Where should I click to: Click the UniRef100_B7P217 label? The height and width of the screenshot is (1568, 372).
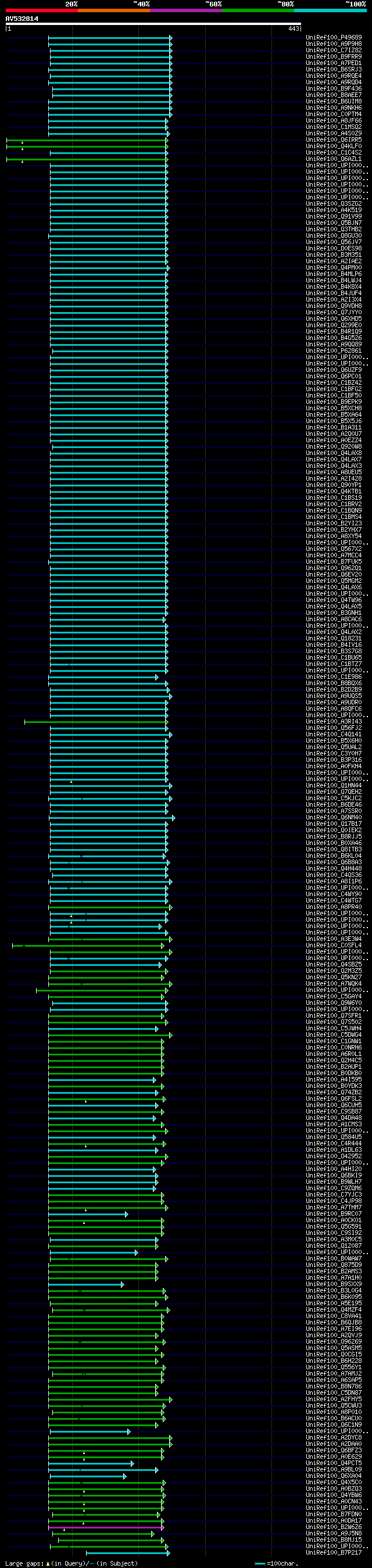click(x=334, y=1552)
